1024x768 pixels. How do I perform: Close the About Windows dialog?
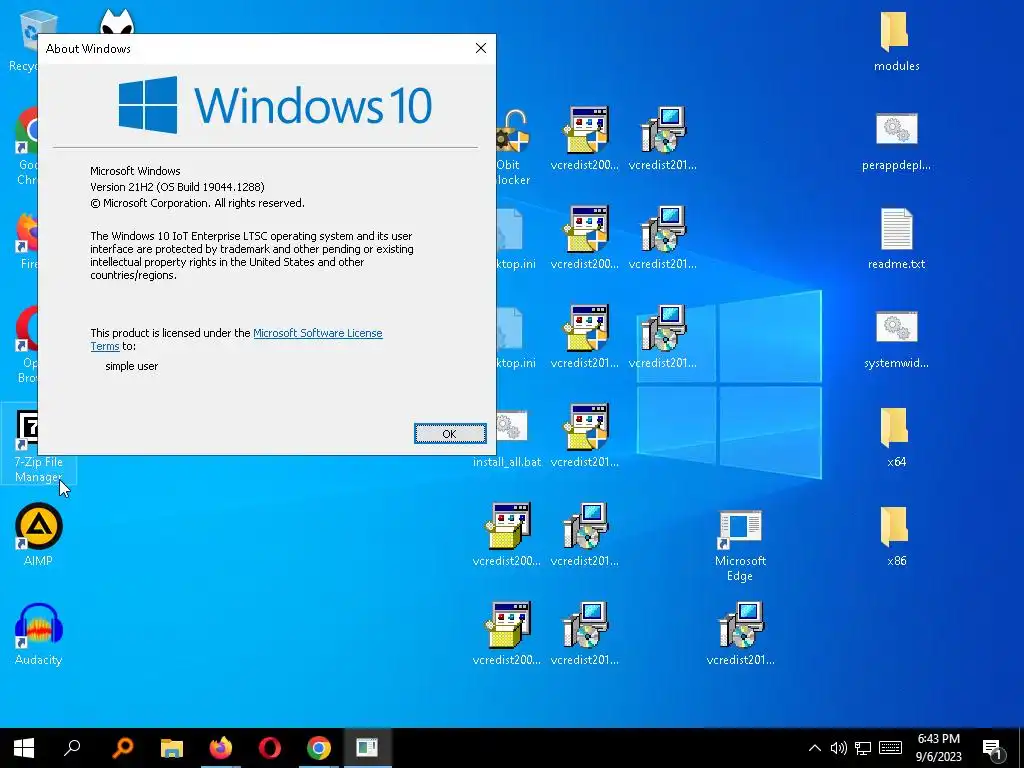pos(481,48)
